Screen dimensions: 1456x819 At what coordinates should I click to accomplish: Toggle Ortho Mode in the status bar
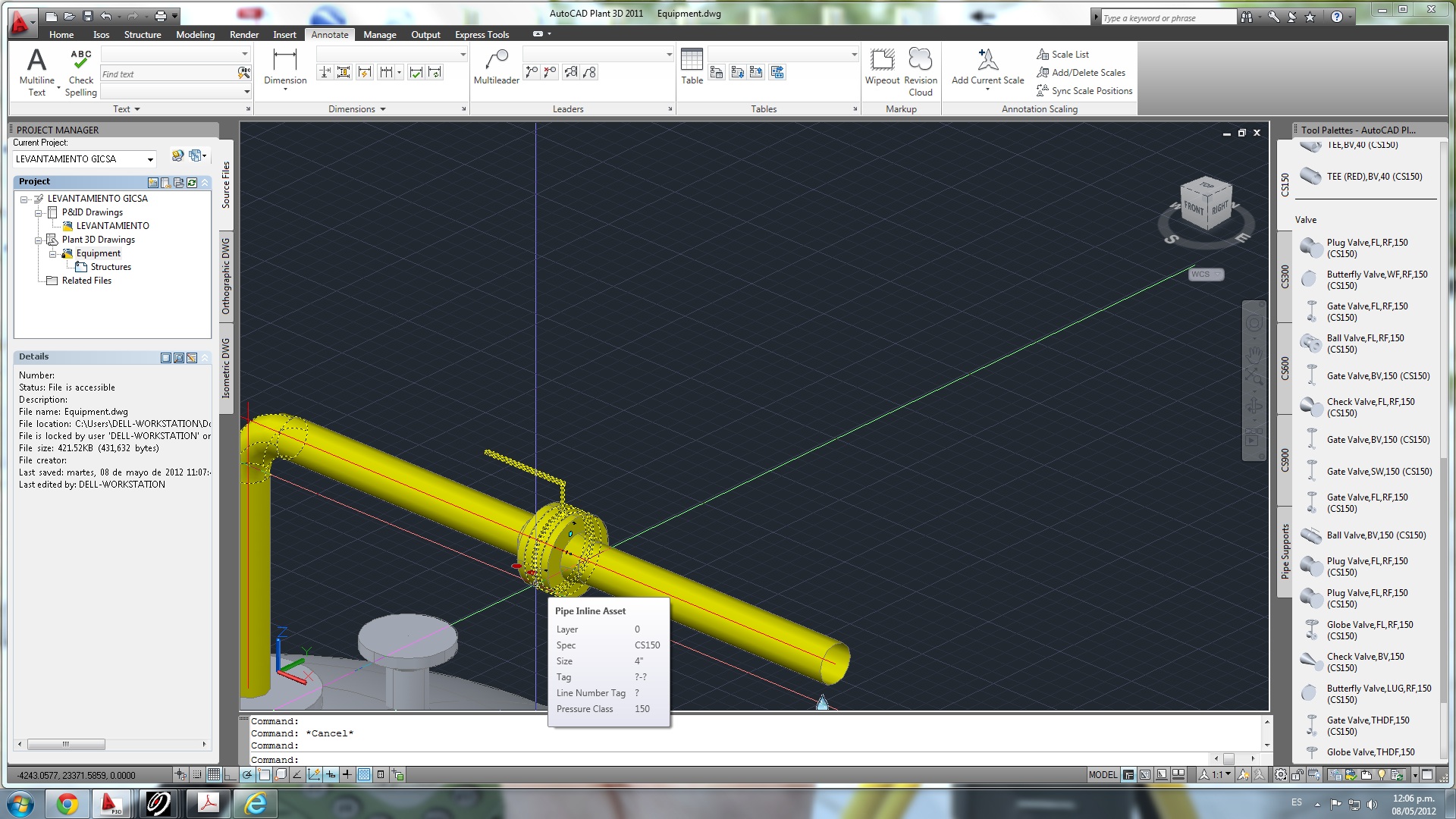(231, 775)
